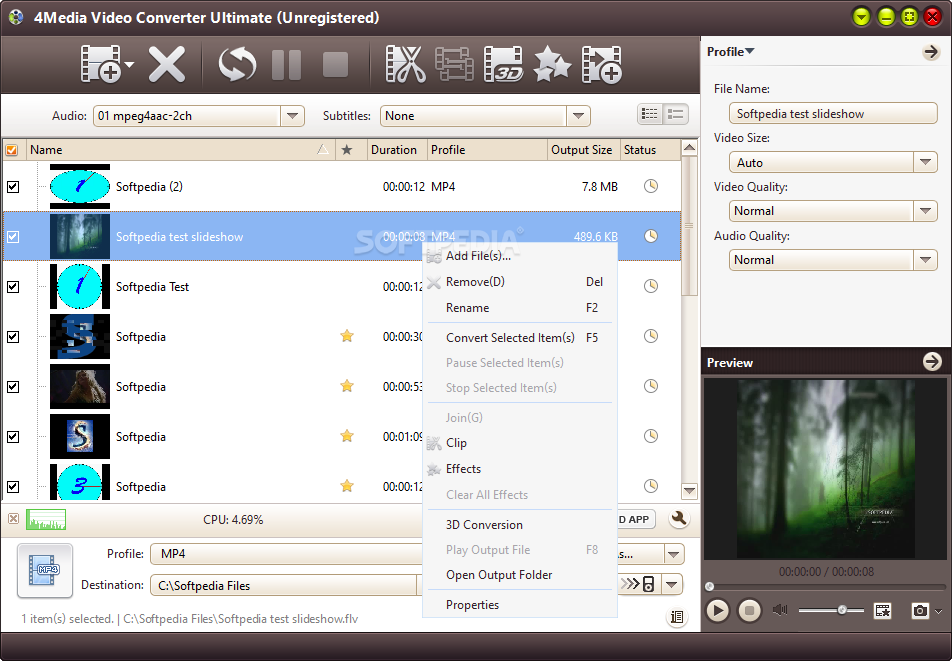Uncheck the Softpedia Test row checkbox
The image size is (952, 661).
[x=13, y=286]
